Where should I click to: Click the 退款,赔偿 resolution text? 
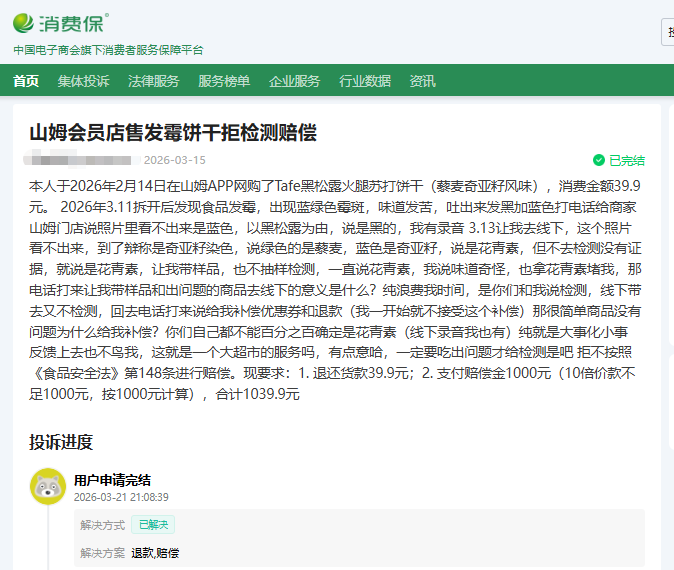click(x=155, y=553)
